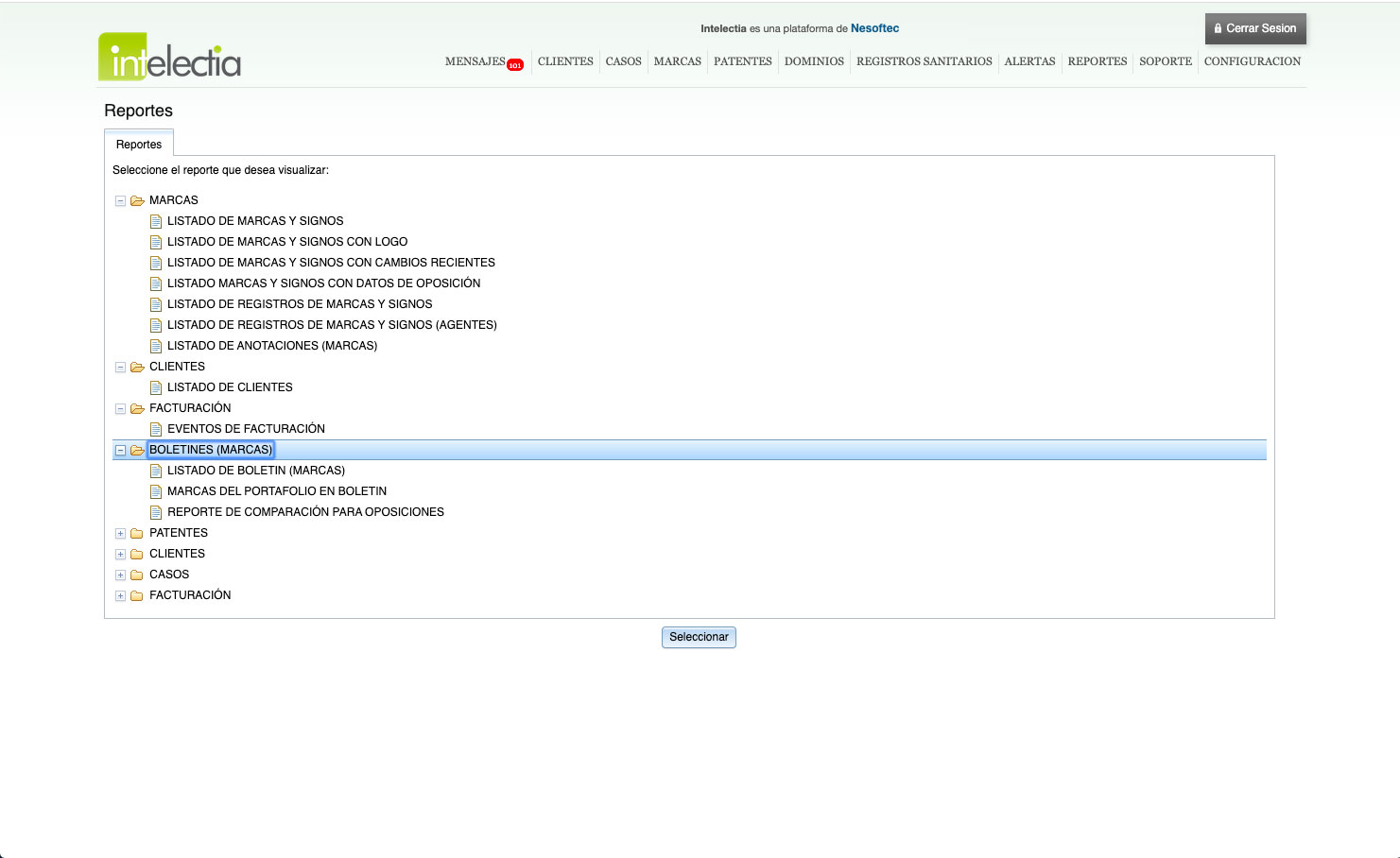Expand the CASOS tree node
Viewport: 1400px width, 858px height.
120,575
